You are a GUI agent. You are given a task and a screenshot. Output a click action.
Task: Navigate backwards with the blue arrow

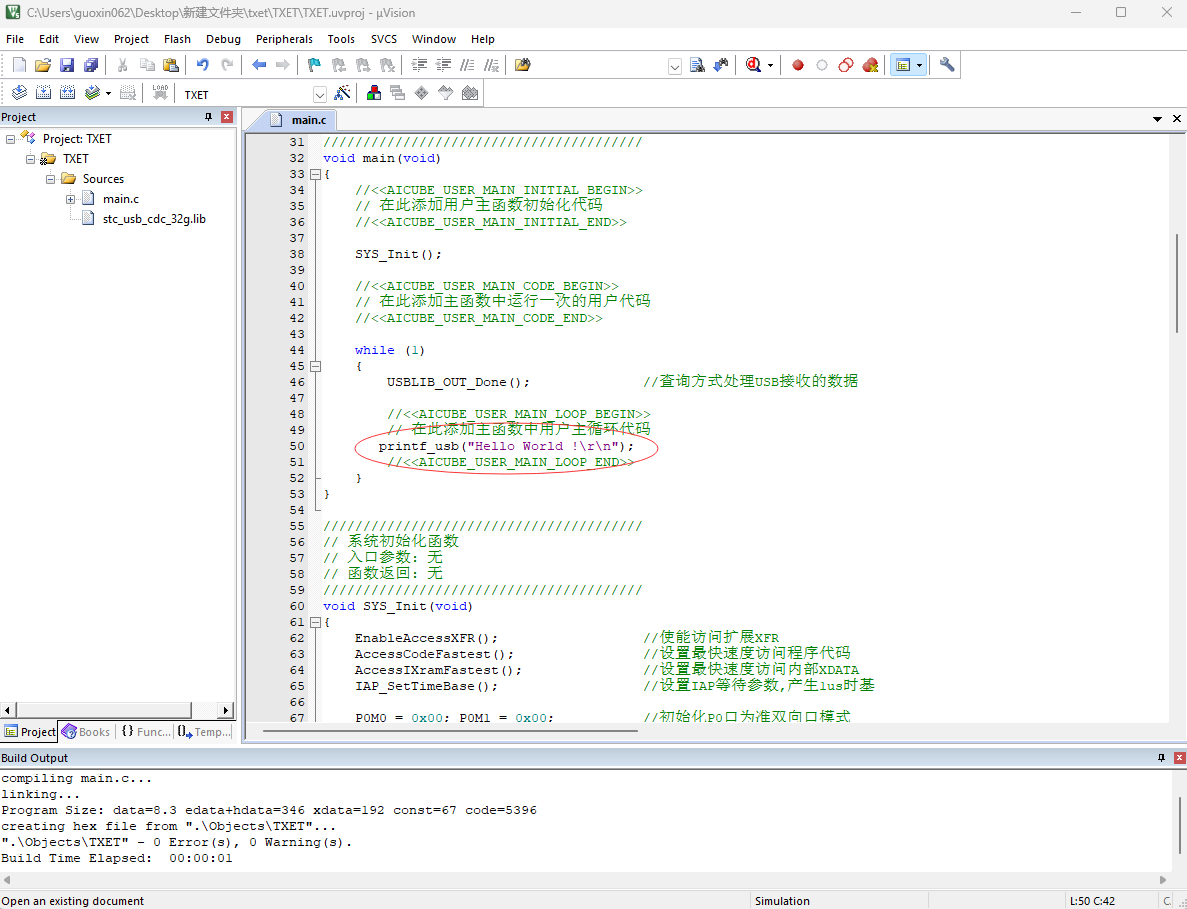tap(259, 65)
